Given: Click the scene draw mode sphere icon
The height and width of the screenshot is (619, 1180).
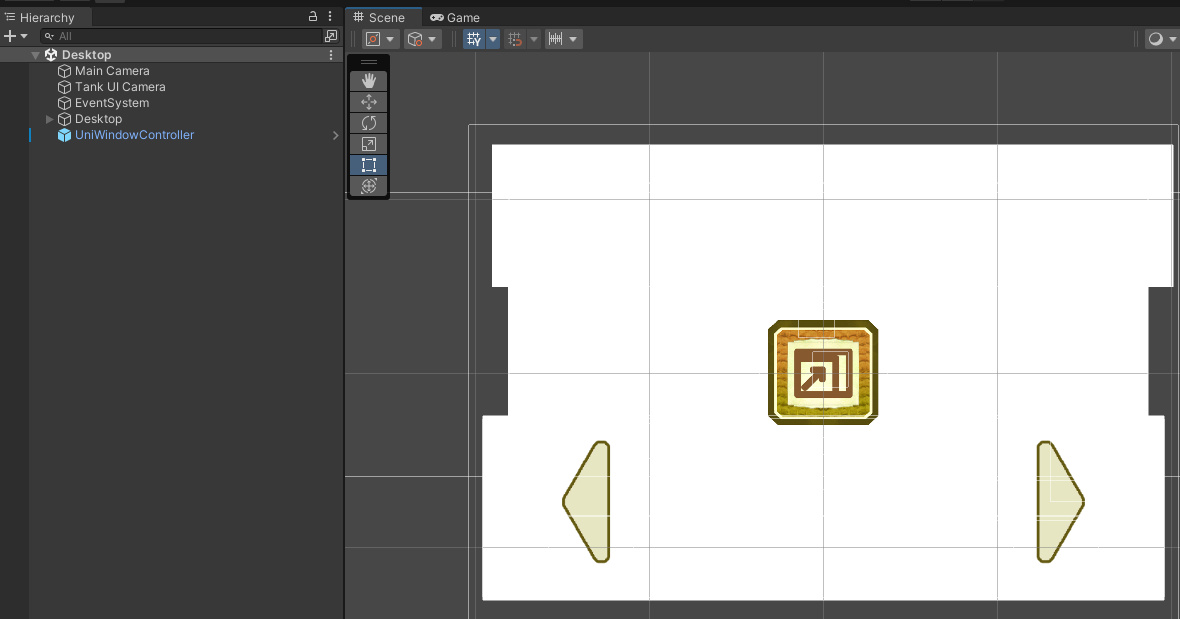Looking at the screenshot, I should (x=1156, y=39).
